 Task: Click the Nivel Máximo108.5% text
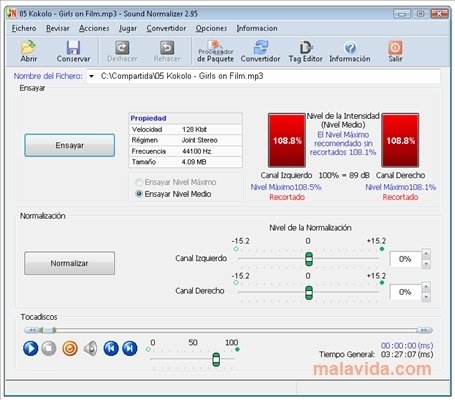(x=286, y=187)
